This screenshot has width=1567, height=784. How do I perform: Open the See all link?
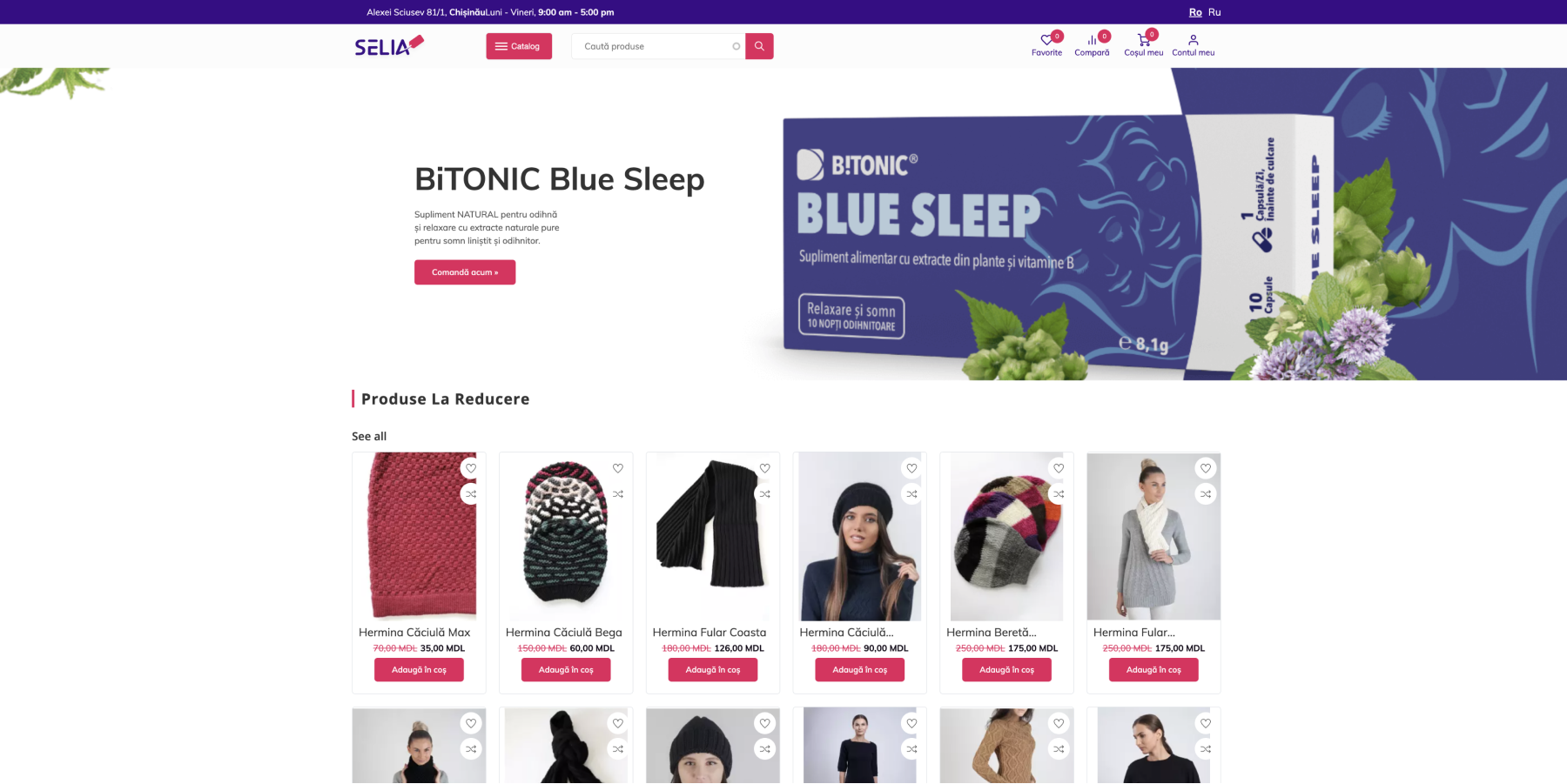point(369,436)
